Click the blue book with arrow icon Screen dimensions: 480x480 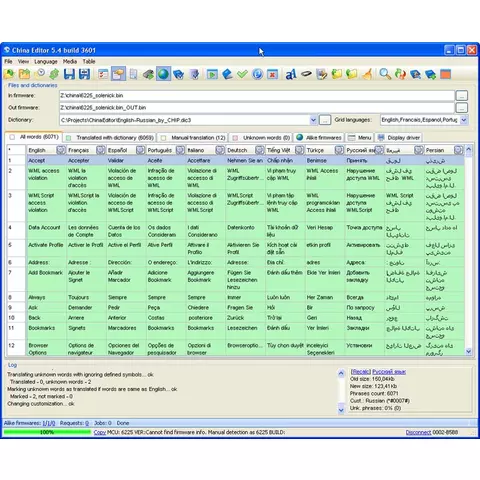178,74
